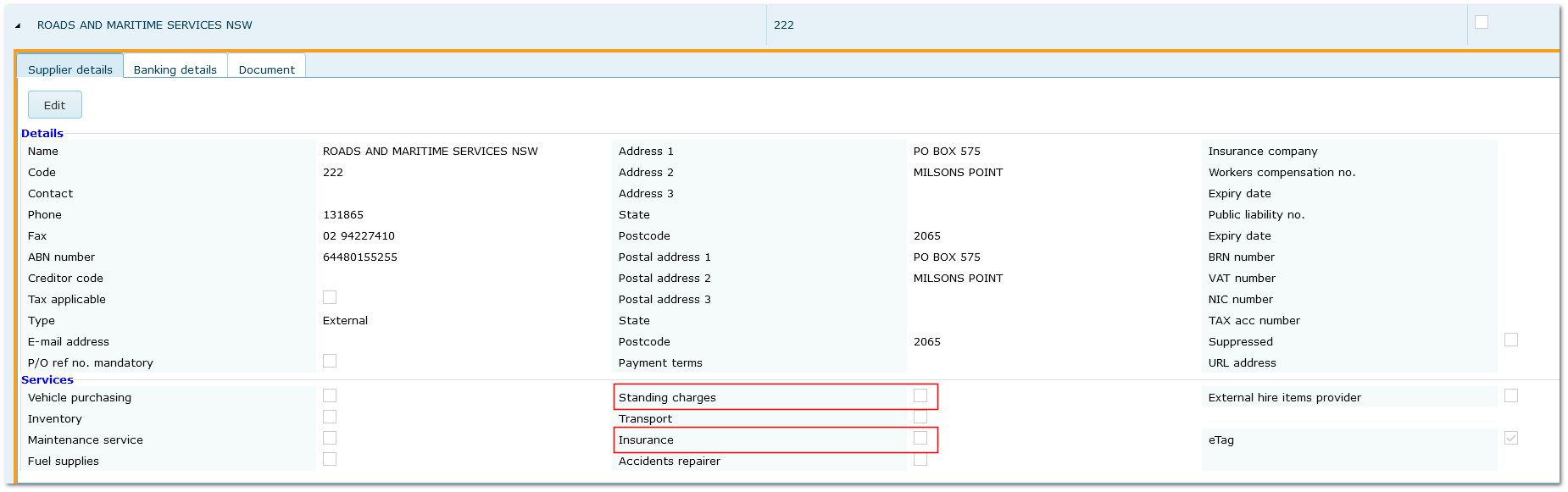Viewport: 1568px width, 492px height.
Task: Enable the Inventory service checkbox
Action: tap(330, 417)
